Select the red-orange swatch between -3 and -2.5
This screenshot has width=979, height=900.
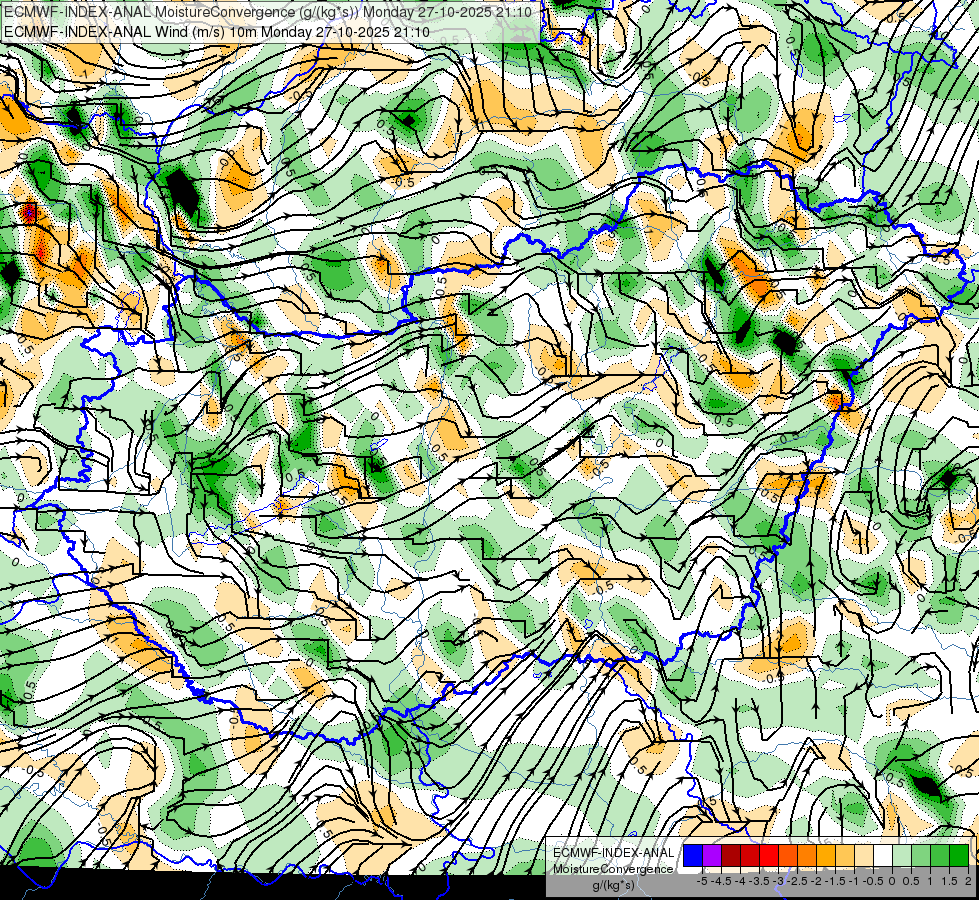click(788, 855)
